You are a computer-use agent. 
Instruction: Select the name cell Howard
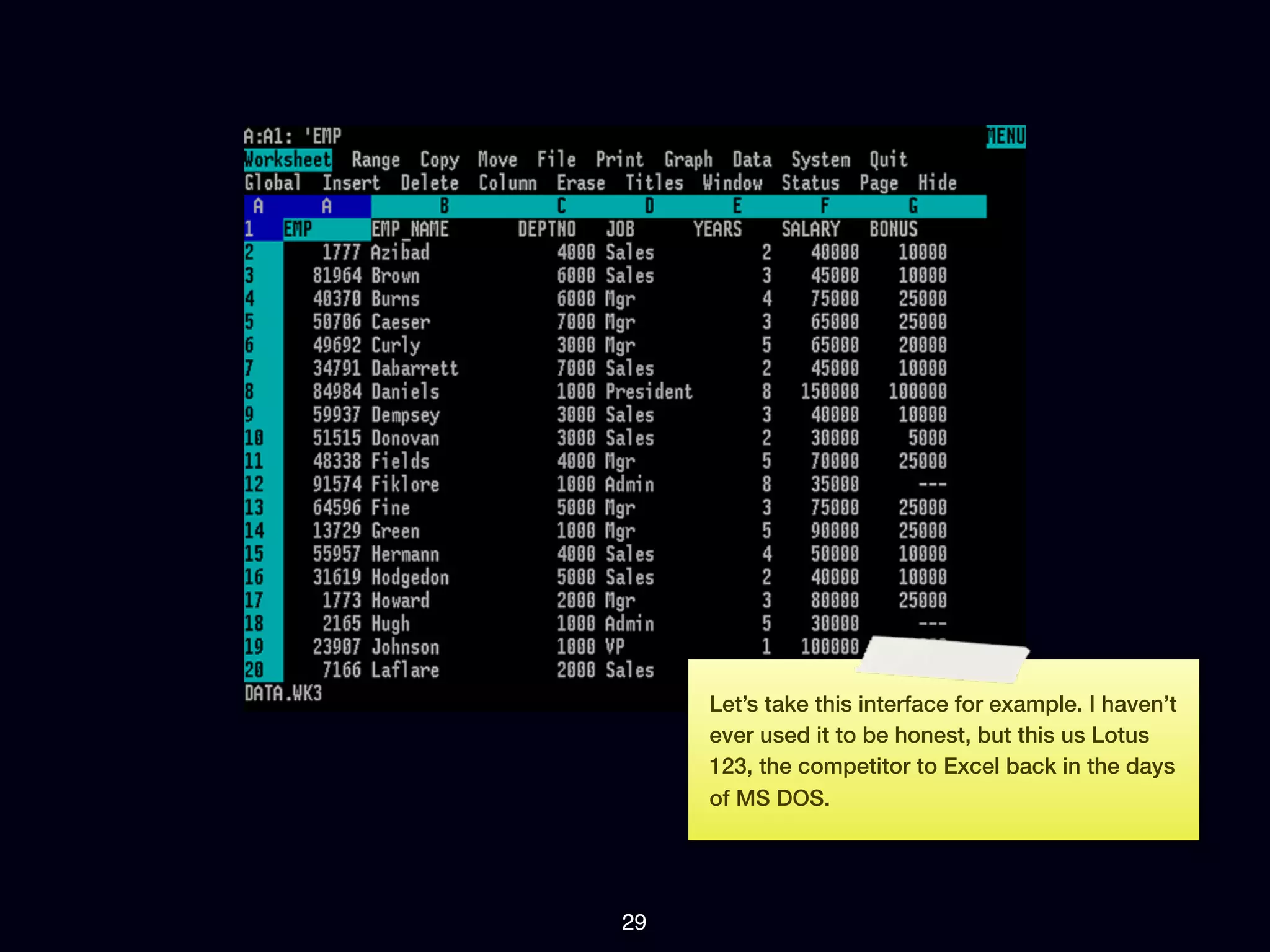(401, 601)
